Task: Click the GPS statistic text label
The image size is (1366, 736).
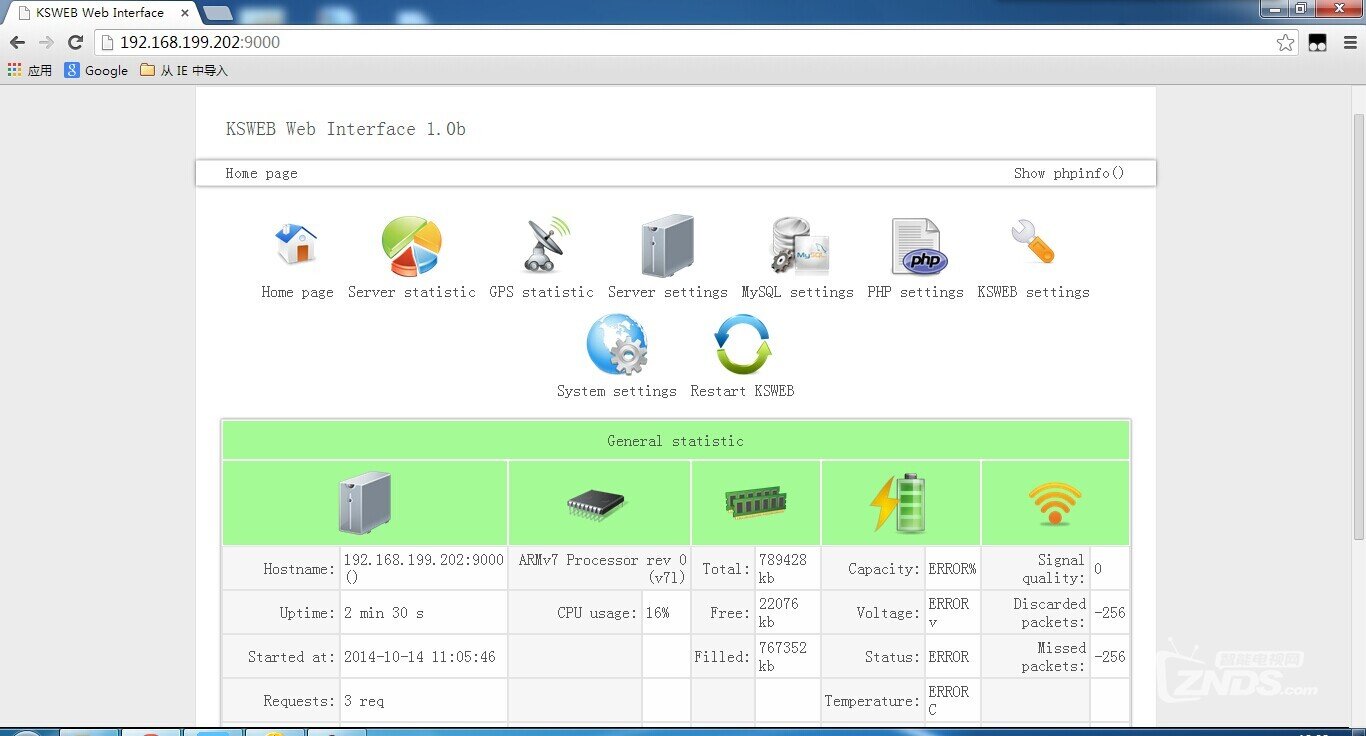Action: pyautogui.click(x=541, y=292)
